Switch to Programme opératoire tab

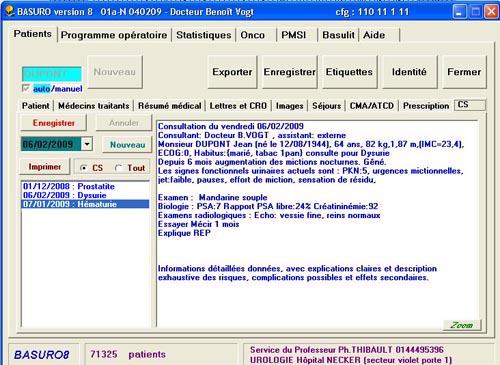tap(114, 35)
